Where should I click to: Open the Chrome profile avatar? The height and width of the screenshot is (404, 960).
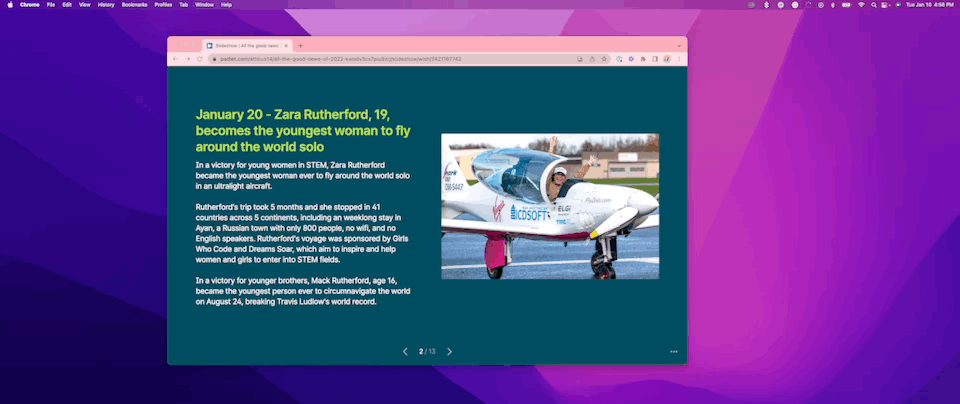click(x=667, y=59)
